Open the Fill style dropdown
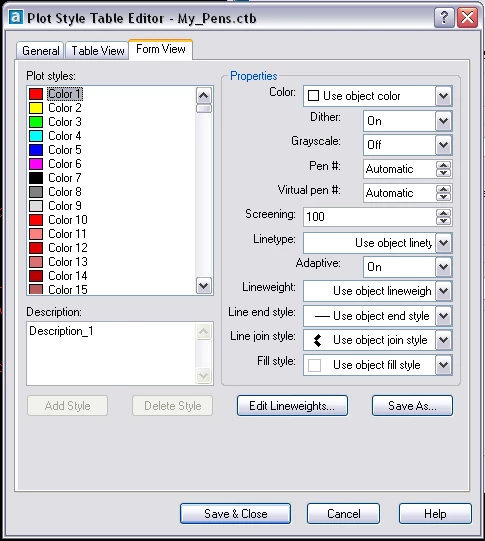The height and width of the screenshot is (541, 485). 443,365
